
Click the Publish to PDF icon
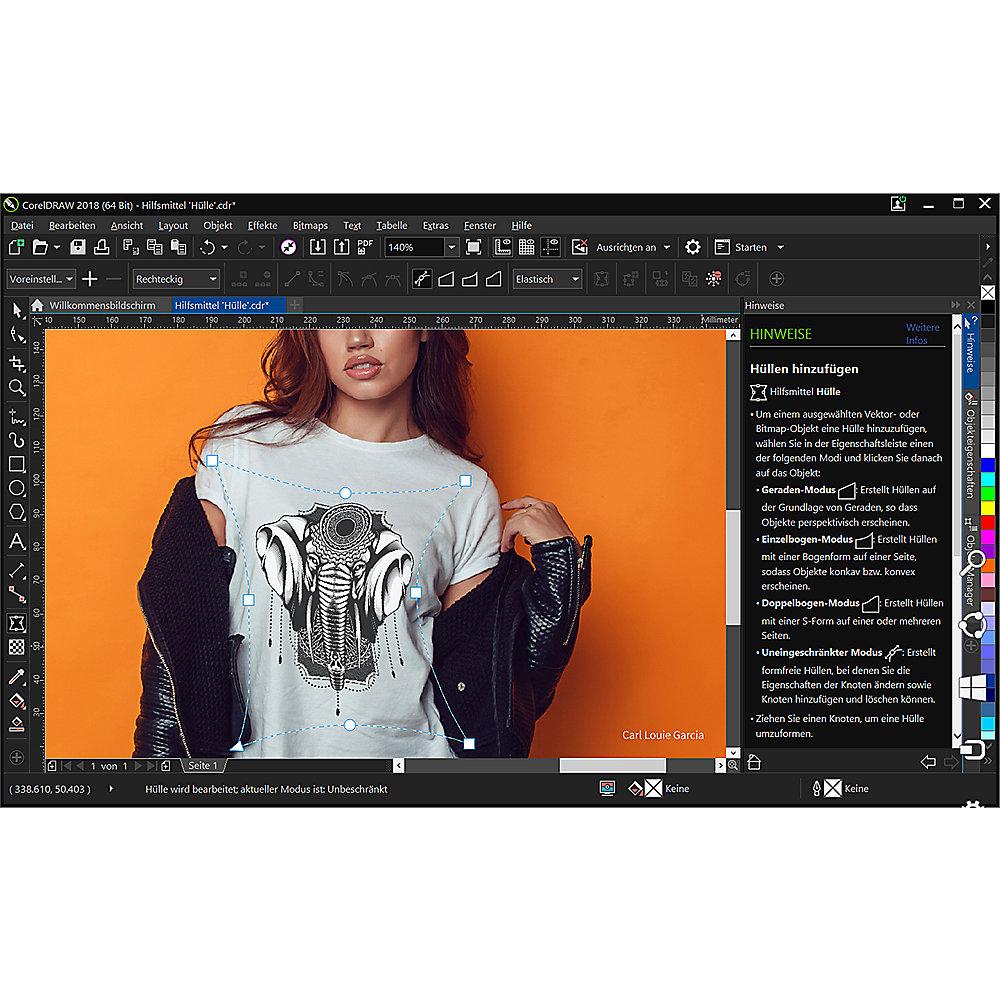point(366,247)
